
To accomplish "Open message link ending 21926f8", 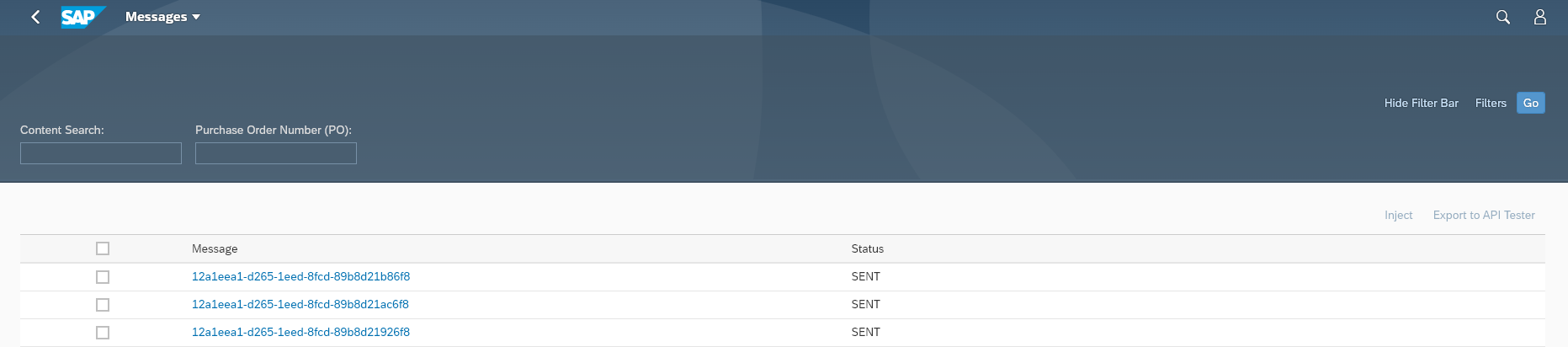I will point(300,332).
